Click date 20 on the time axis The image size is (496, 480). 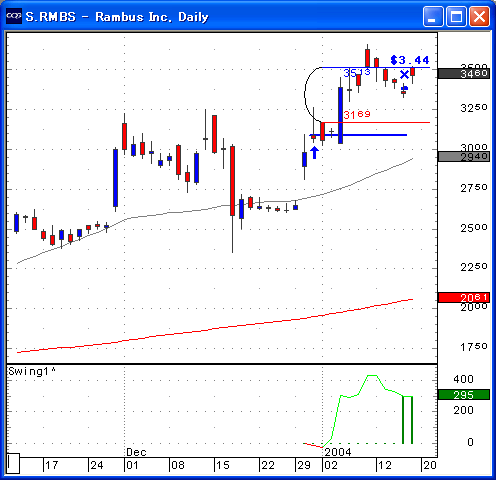pos(429,465)
